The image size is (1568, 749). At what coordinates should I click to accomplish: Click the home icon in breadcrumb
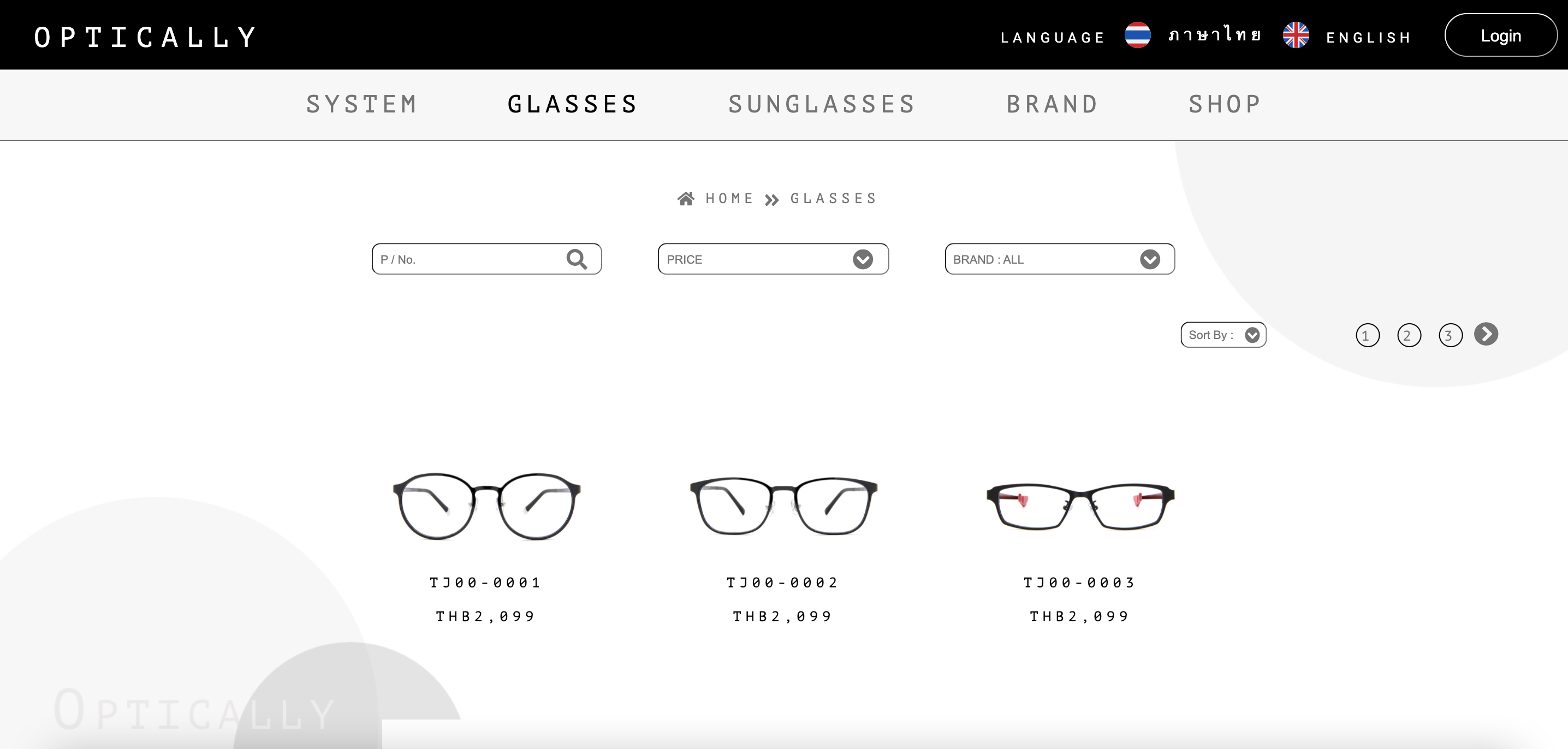[x=686, y=199]
